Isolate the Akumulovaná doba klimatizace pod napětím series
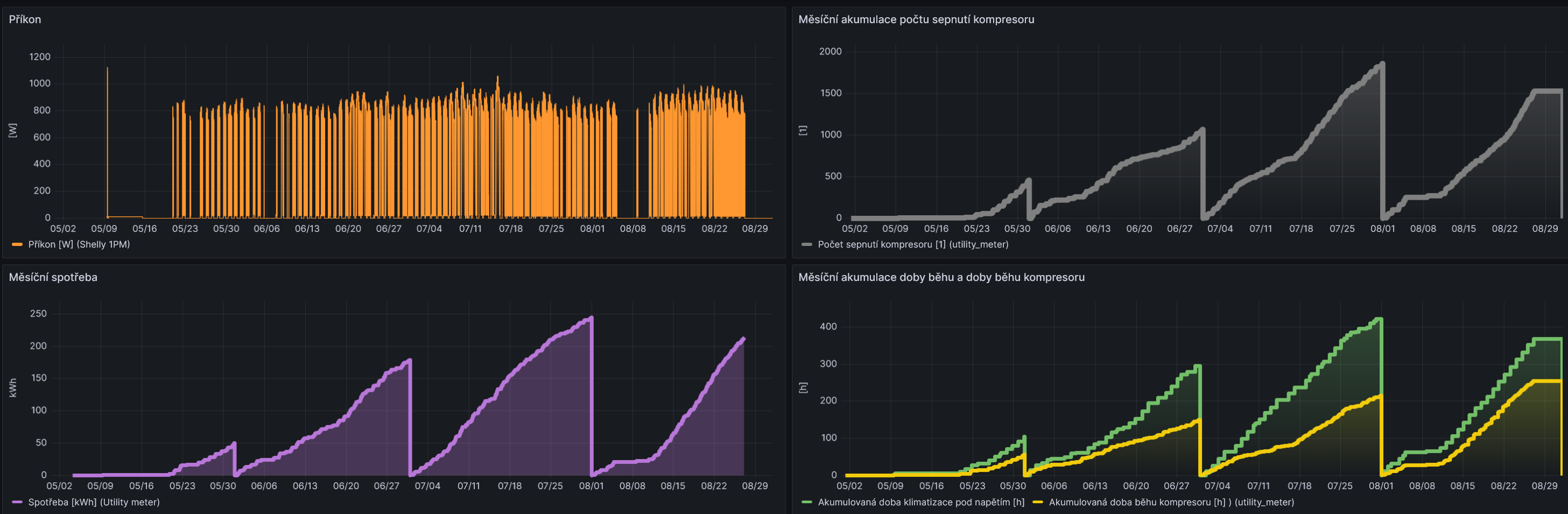 coord(920,503)
